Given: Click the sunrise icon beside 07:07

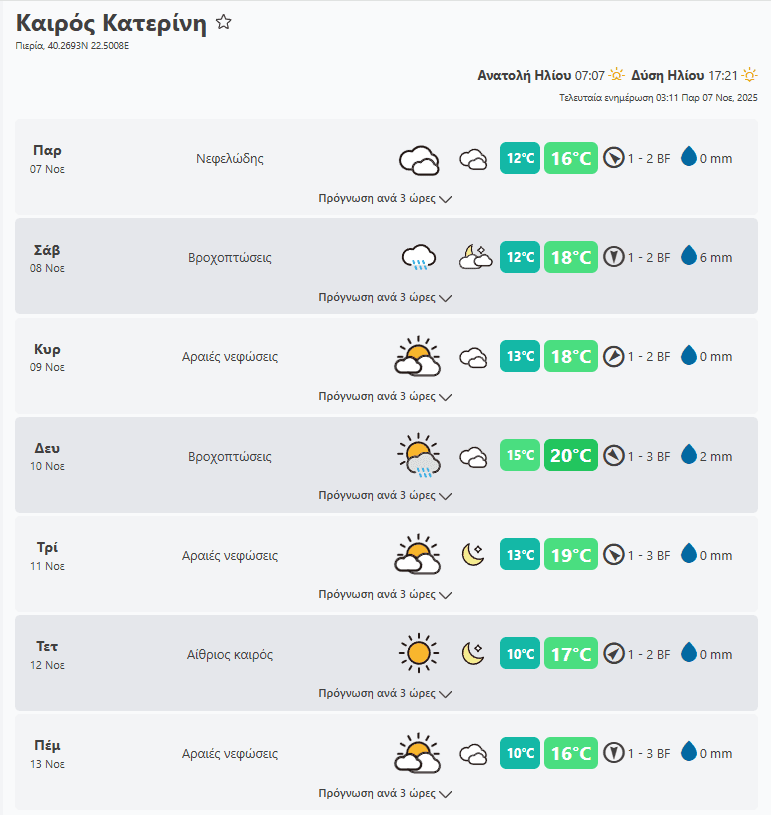Looking at the screenshot, I should [617, 75].
